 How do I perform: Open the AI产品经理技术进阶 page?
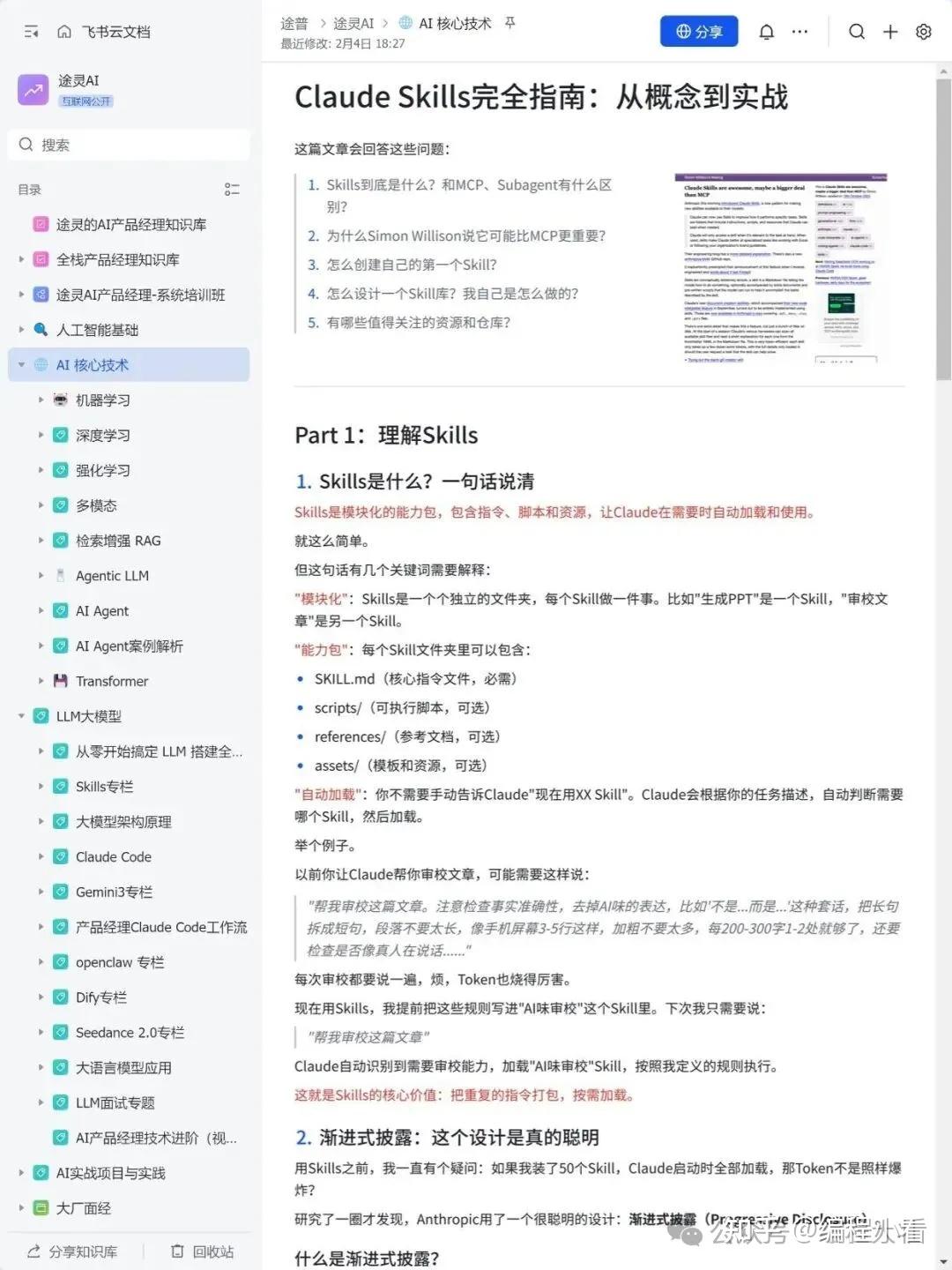click(x=156, y=1138)
